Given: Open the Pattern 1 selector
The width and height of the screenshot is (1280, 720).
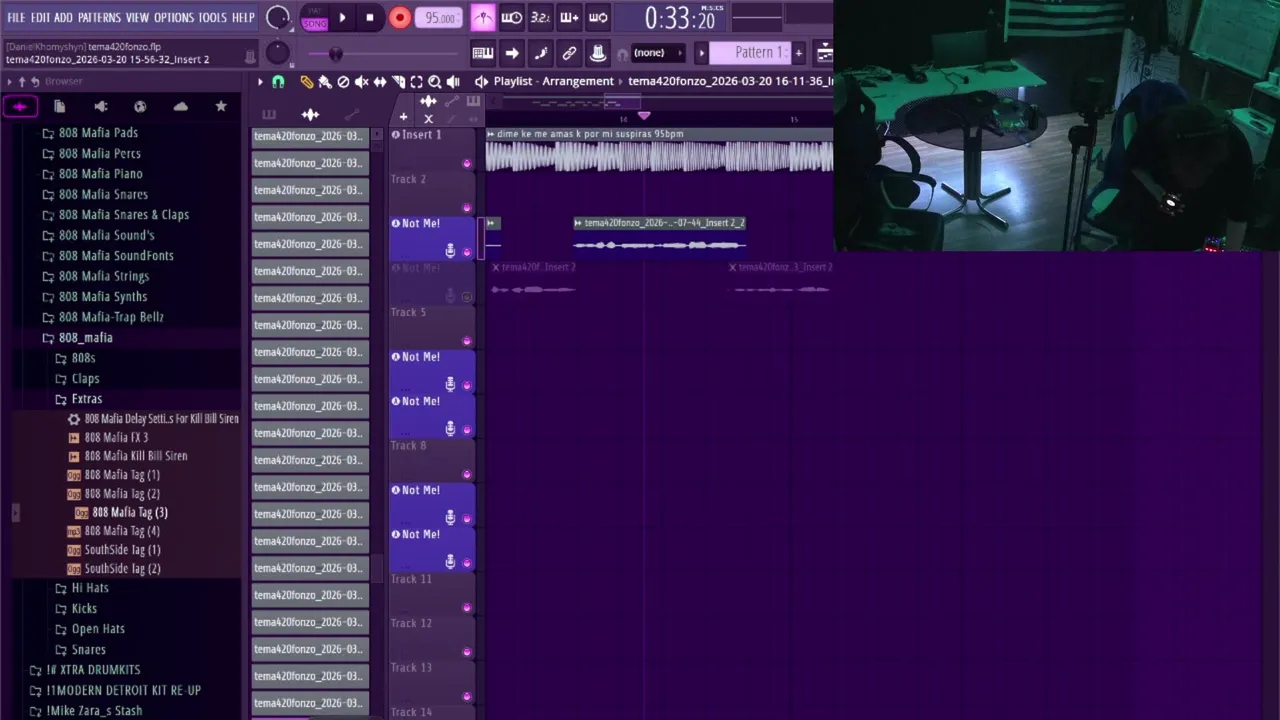Looking at the screenshot, I should pos(751,53).
